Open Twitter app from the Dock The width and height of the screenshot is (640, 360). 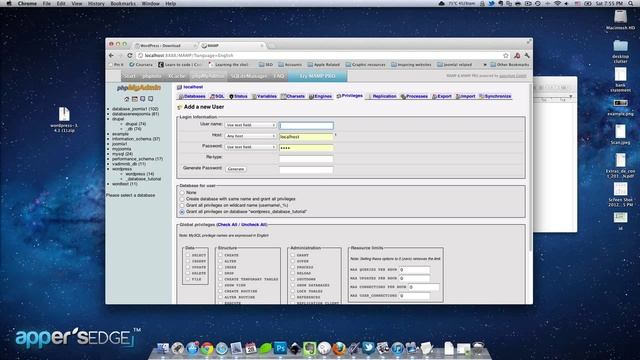point(368,348)
